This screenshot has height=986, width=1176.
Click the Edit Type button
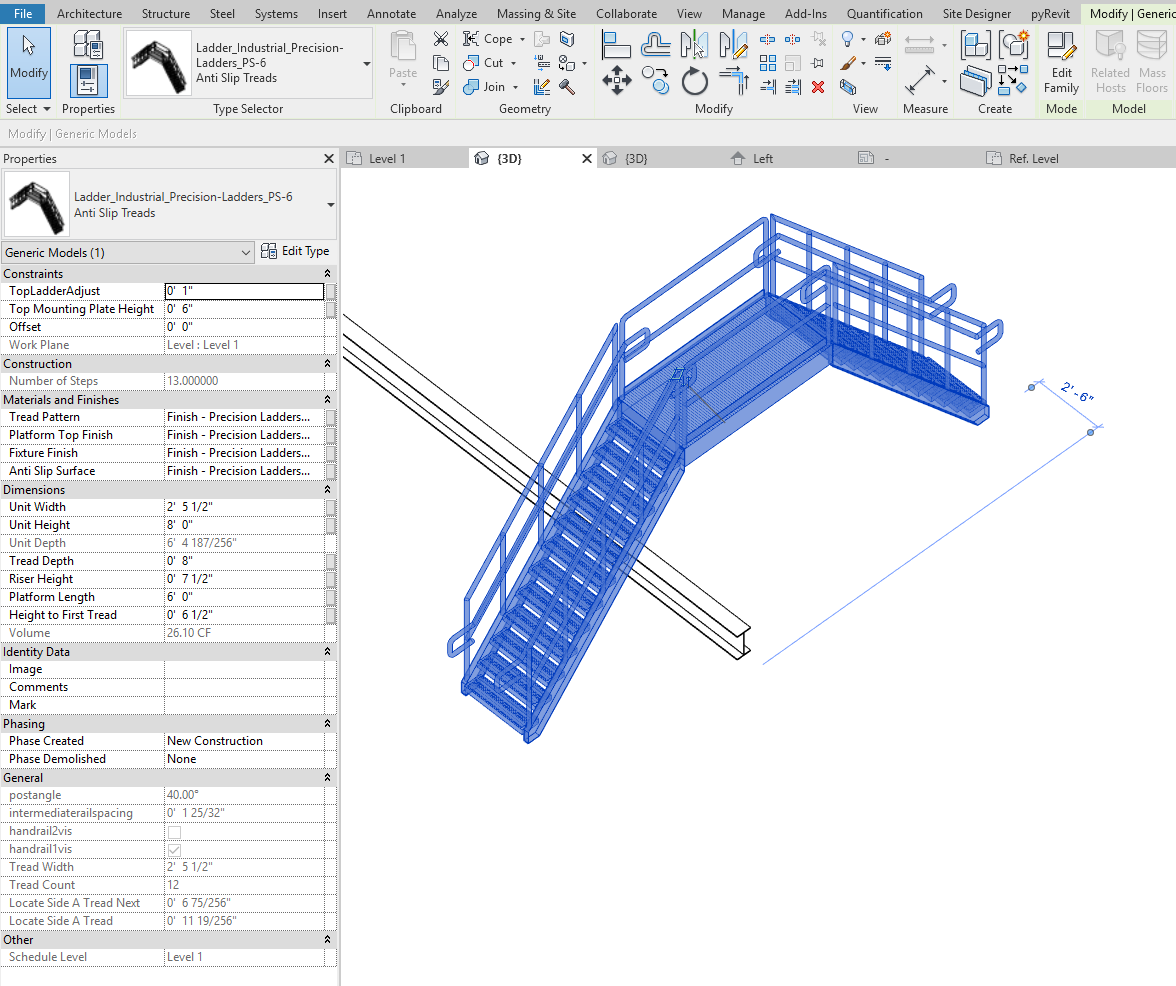[295, 252]
